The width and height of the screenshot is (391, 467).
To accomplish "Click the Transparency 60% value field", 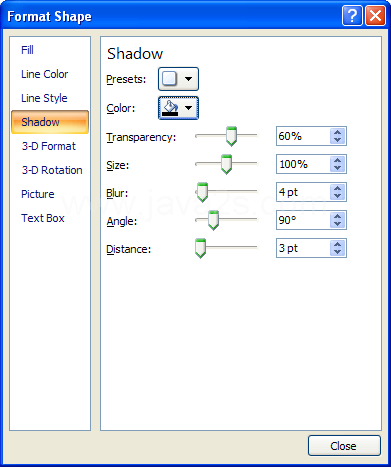I will click(303, 136).
